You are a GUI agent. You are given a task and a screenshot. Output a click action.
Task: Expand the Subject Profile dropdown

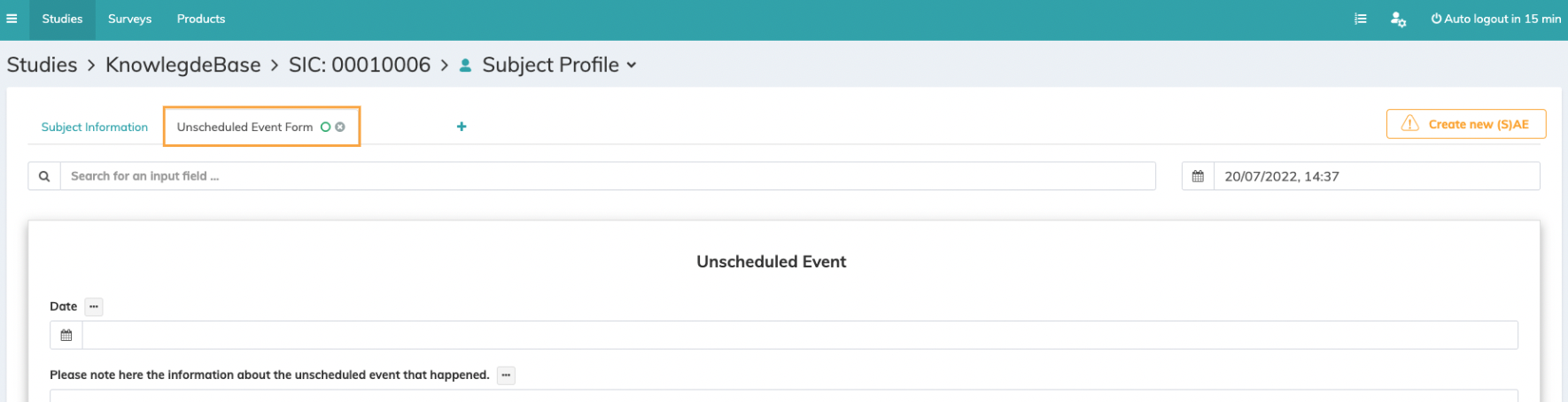[x=559, y=65]
